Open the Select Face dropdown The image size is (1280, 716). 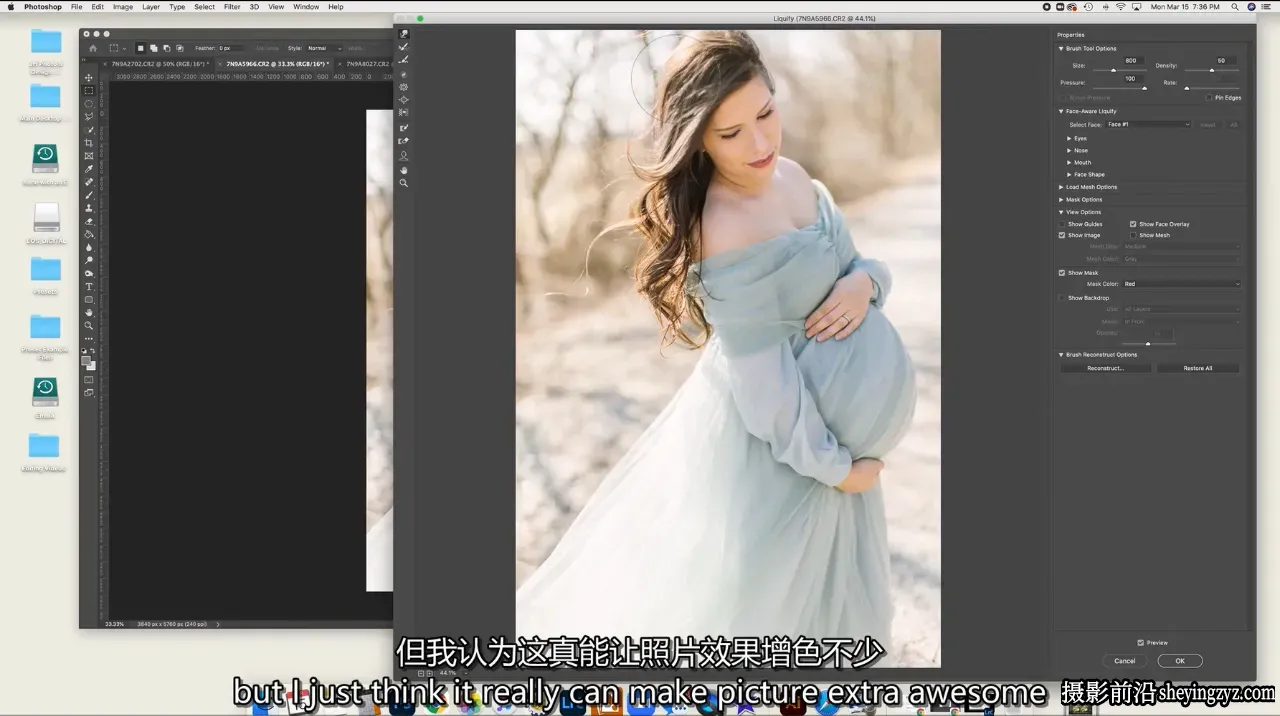(x=1149, y=125)
